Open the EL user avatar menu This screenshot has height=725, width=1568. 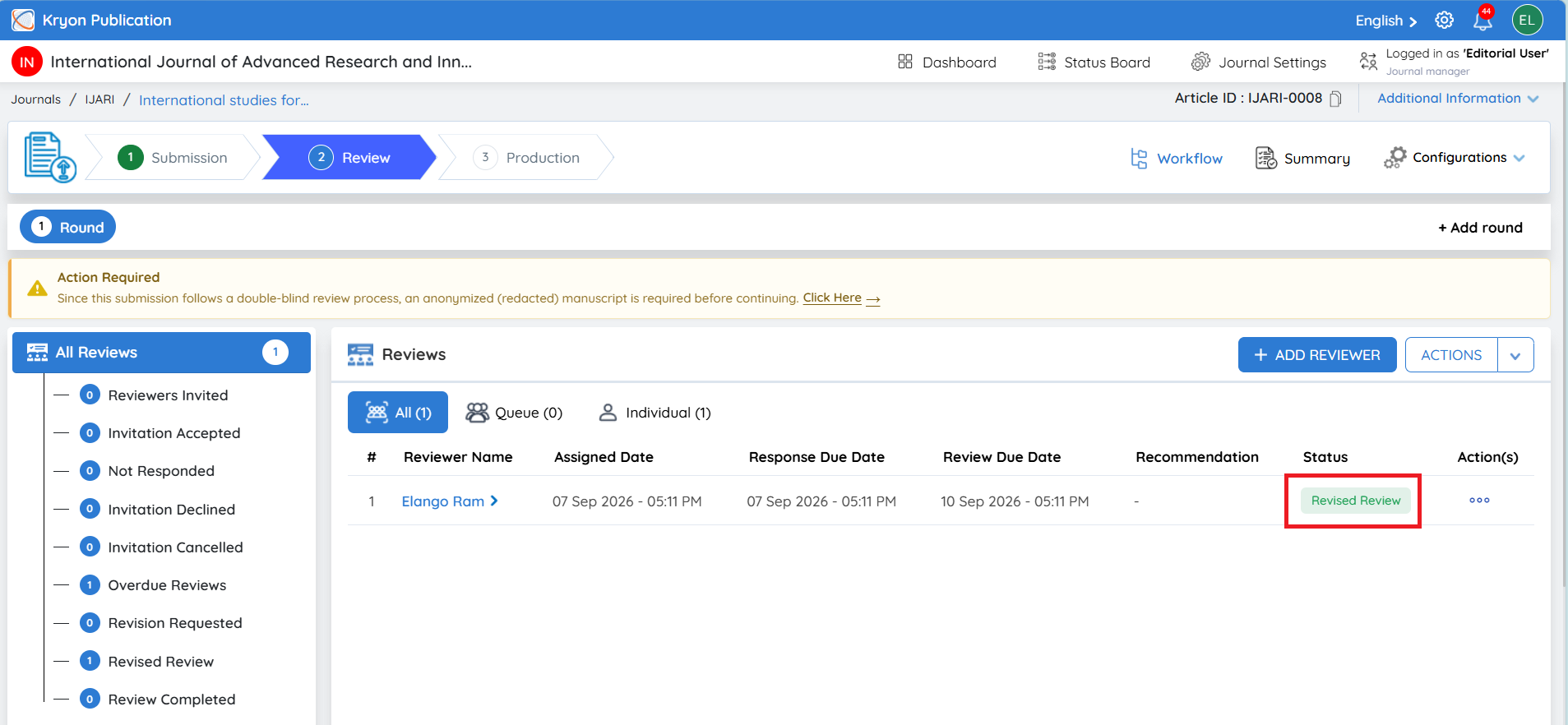tap(1527, 21)
